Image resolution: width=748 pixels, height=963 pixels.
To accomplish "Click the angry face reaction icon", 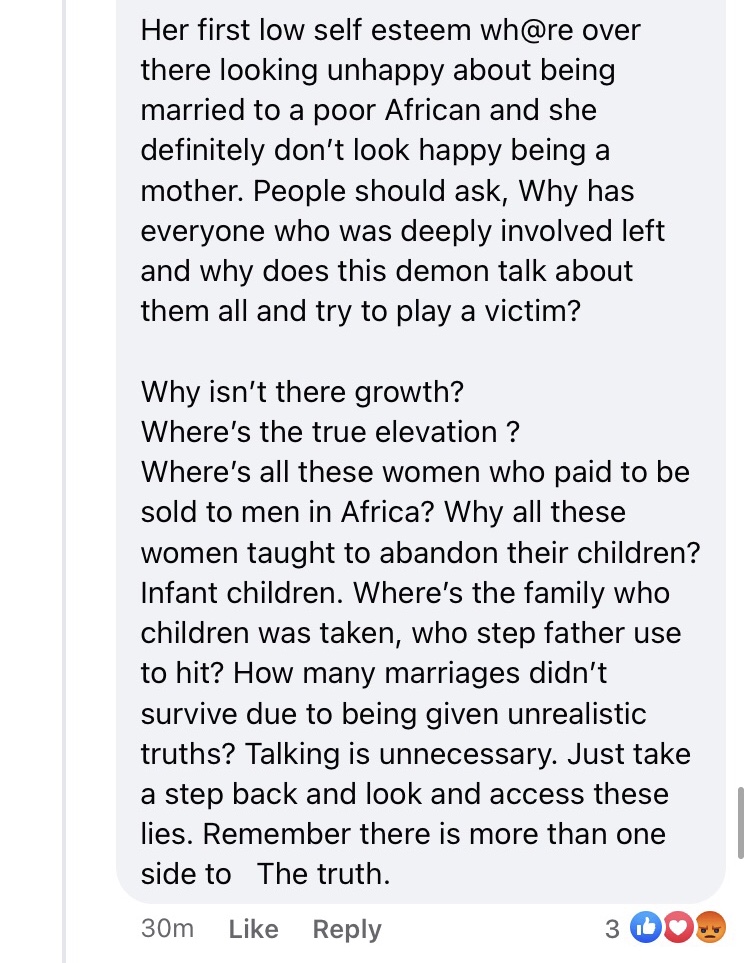I will (709, 929).
